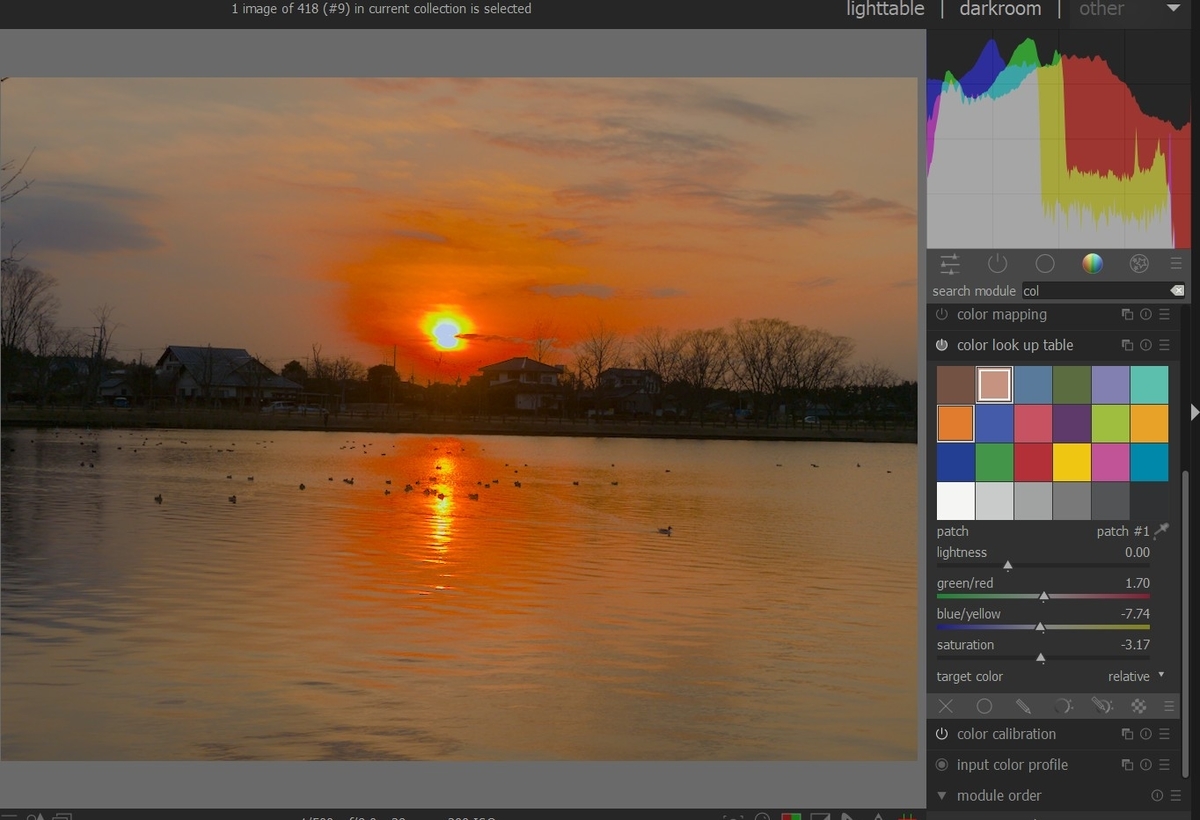Select the effects module group (stars icon)
The height and width of the screenshot is (820, 1200).
pyautogui.click(x=1139, y=264)
